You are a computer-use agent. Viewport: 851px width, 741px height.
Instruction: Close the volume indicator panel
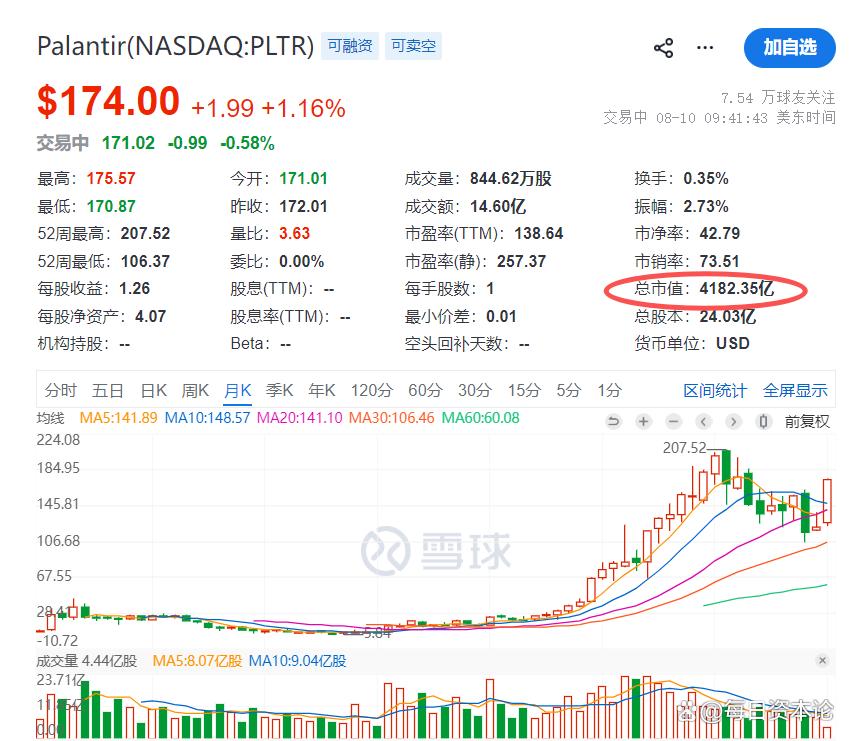[822, 661]
